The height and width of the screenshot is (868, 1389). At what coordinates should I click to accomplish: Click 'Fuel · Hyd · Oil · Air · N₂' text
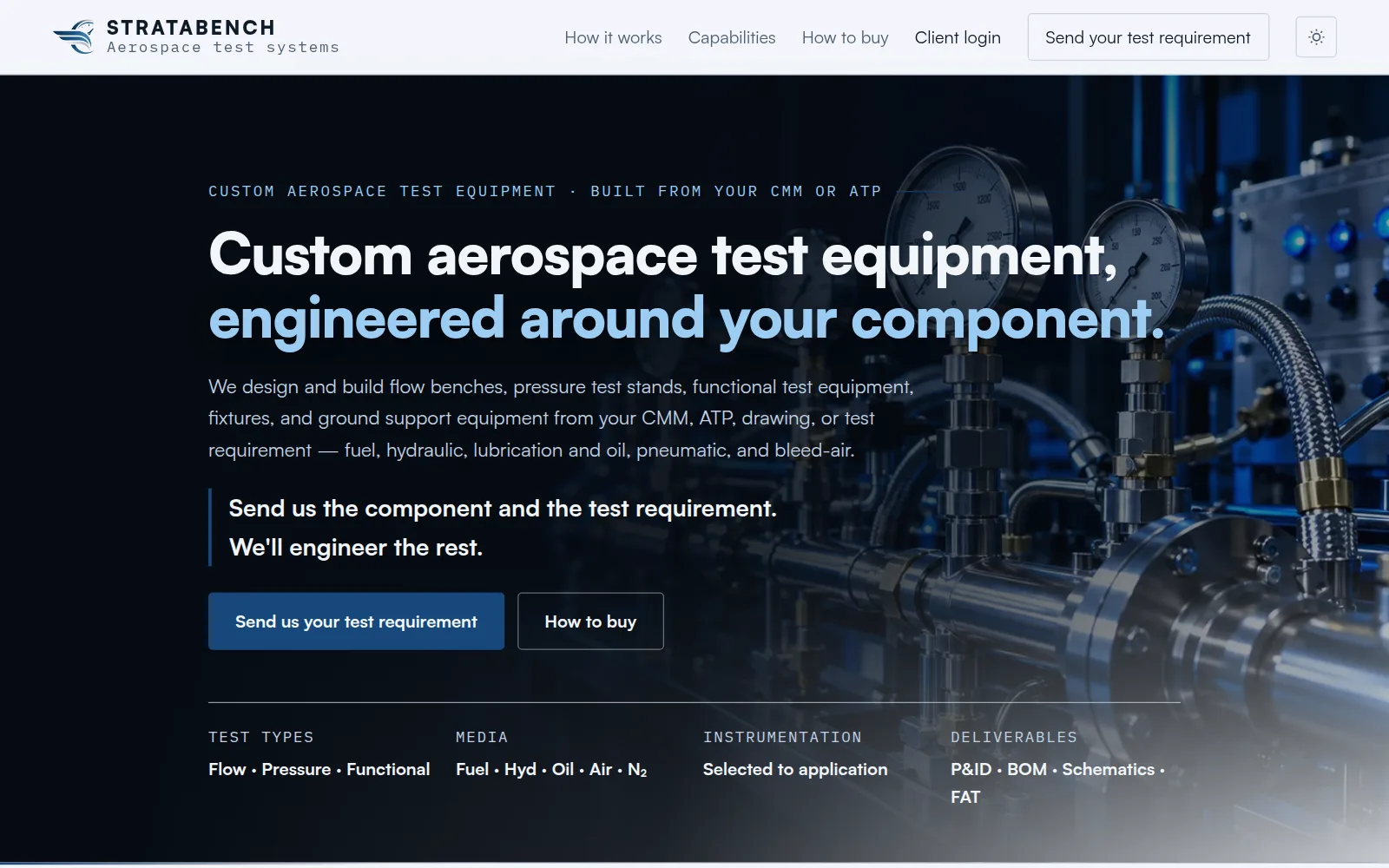point(551,770)
